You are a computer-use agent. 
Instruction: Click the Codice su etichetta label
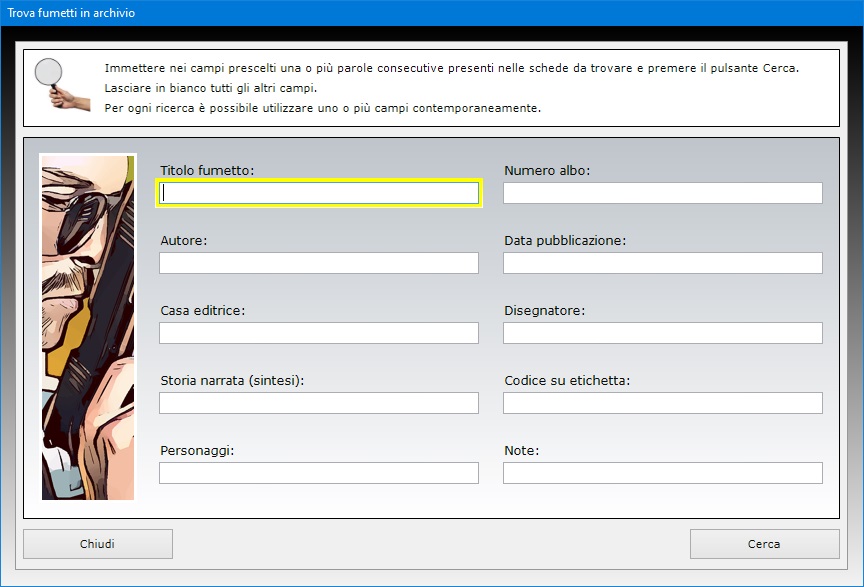567,381
